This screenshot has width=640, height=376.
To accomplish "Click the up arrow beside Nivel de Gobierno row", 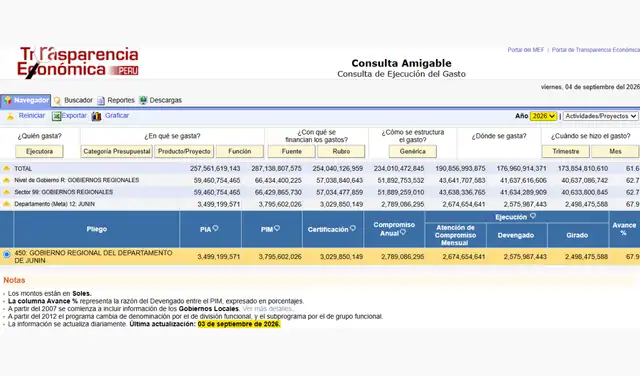I will [7, 180].
